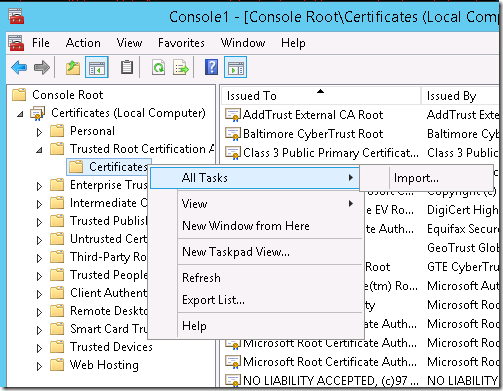Click the Web Hosting folder icon

(57, 365)
